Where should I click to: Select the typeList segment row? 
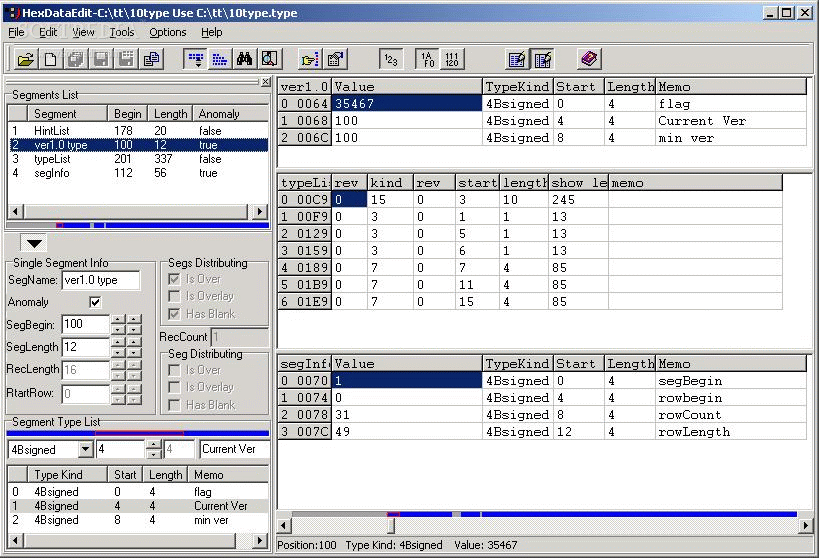tap(138, 159)
